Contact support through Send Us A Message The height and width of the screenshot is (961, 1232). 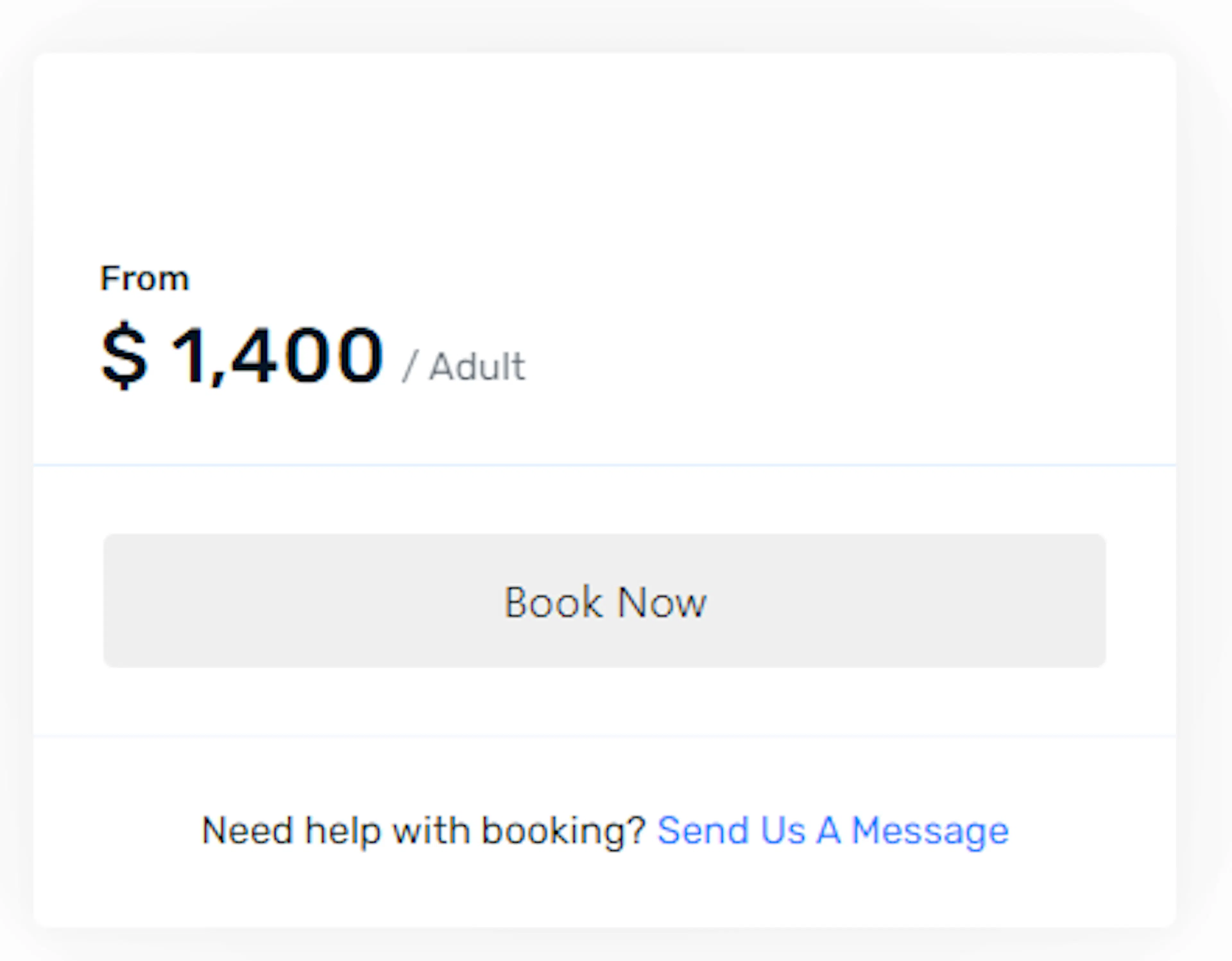[x=833, y=831]
